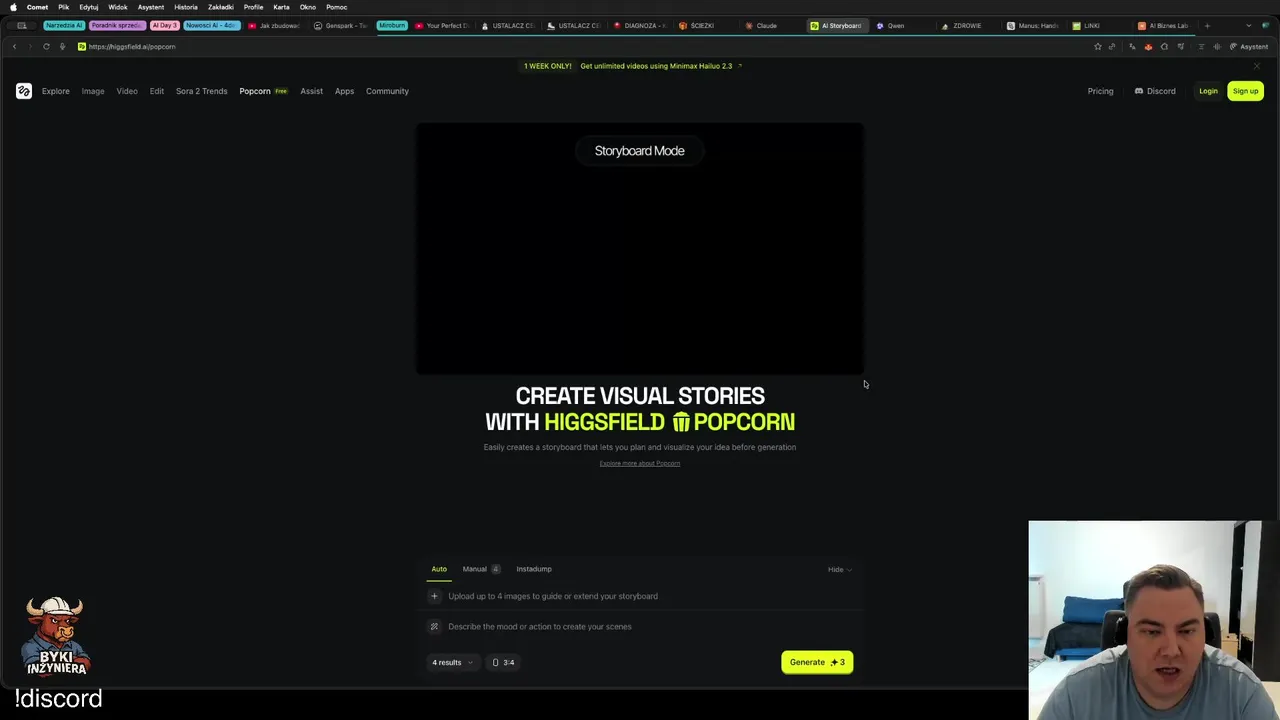The width and height of the screenshot is (1280, 720).
Task: Open the Zakładki menu
Action: click(x=221, y=7)
